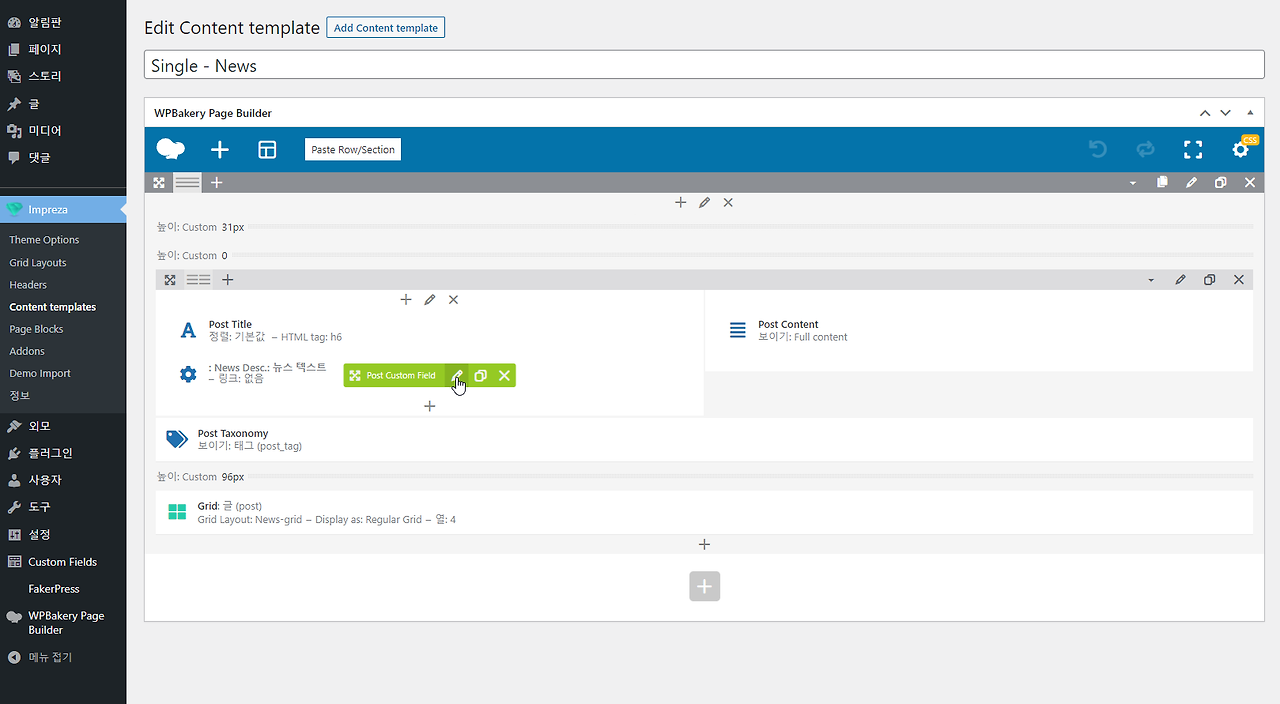The width and height of the screenshot is (1280, 704).
Task: Click Add Content template button
Action: click(385, 28)
